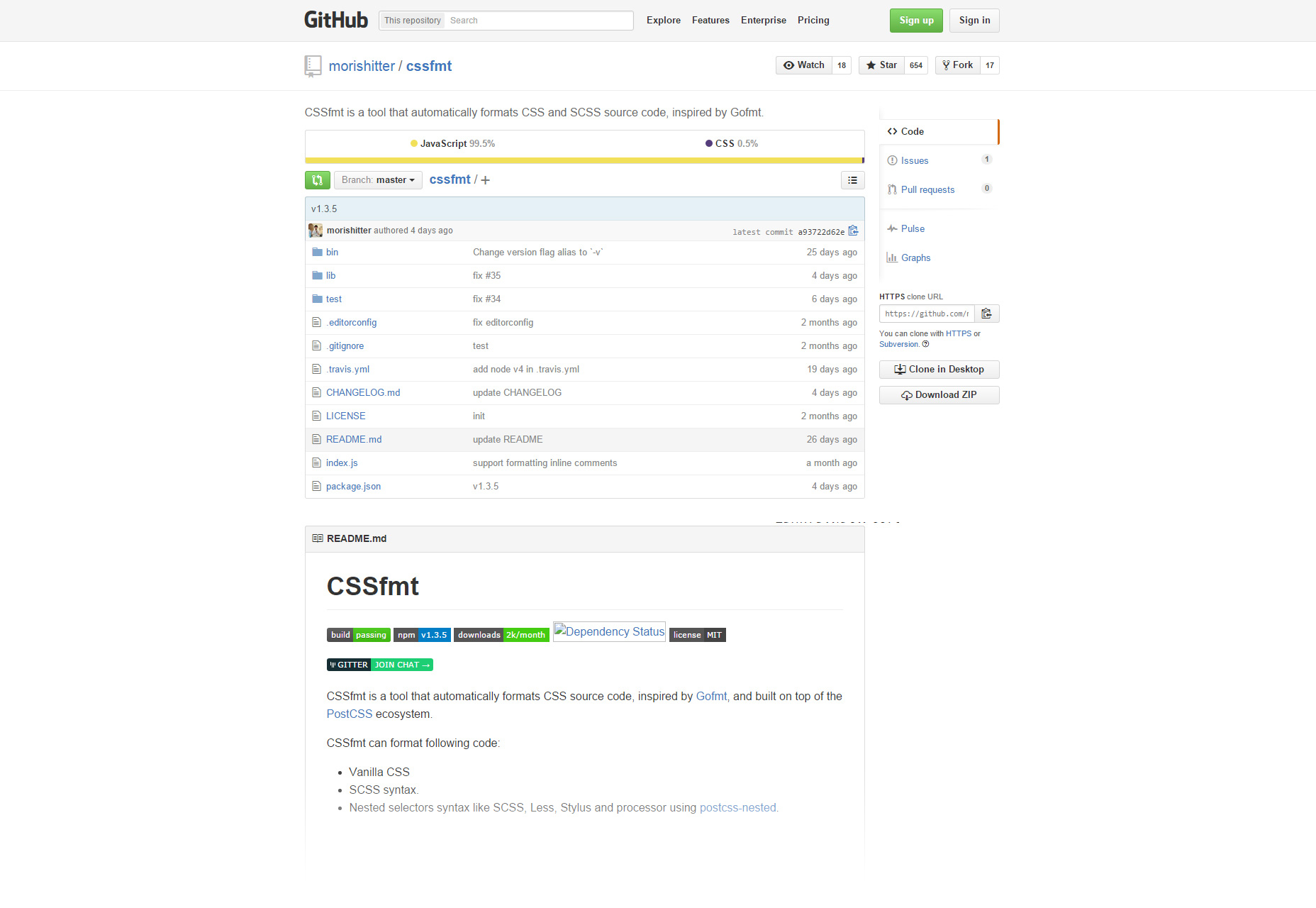
Task: Click the npm v1.3.5 badge
Action: tap(422, 635)
